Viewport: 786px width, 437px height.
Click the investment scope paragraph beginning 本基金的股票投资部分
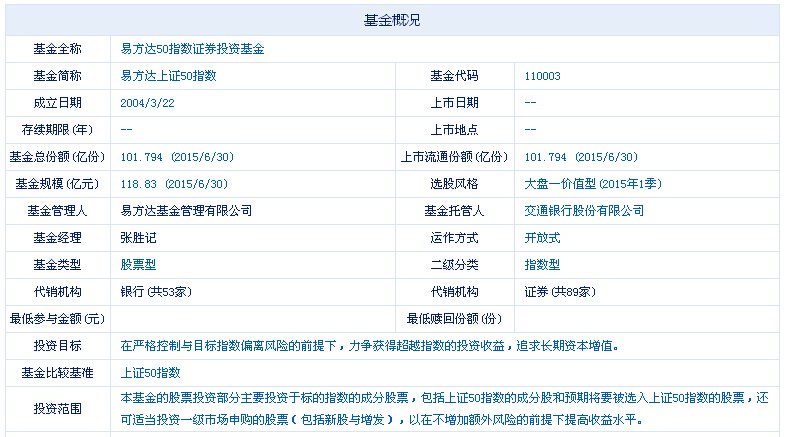pyautogui.click(x=444, y=409)
